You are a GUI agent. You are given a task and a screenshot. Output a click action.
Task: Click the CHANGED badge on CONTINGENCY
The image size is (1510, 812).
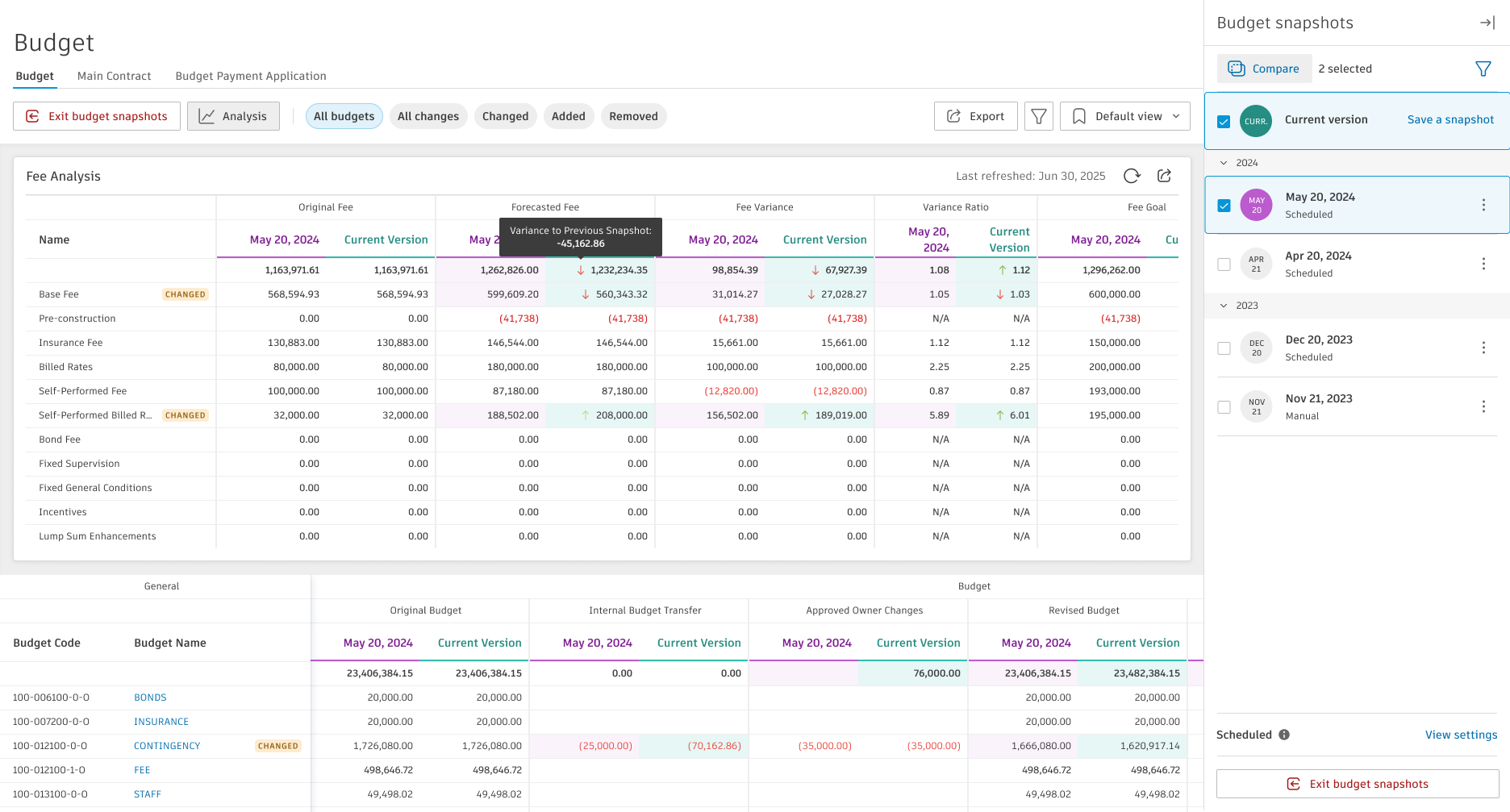click(x=278, y=746)
